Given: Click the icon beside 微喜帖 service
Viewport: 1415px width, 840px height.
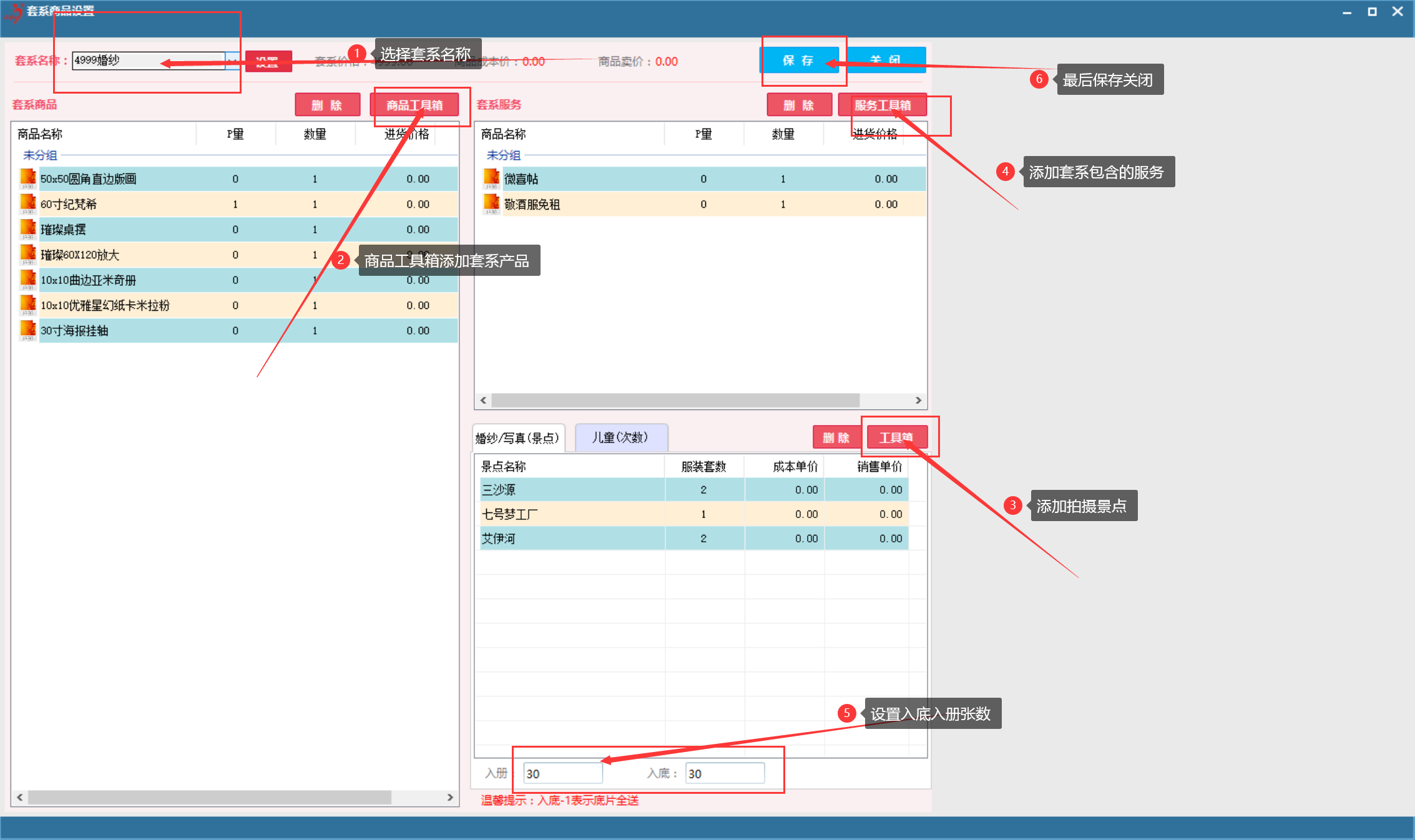Looking at the screenshot, I should tap(491, 178).
